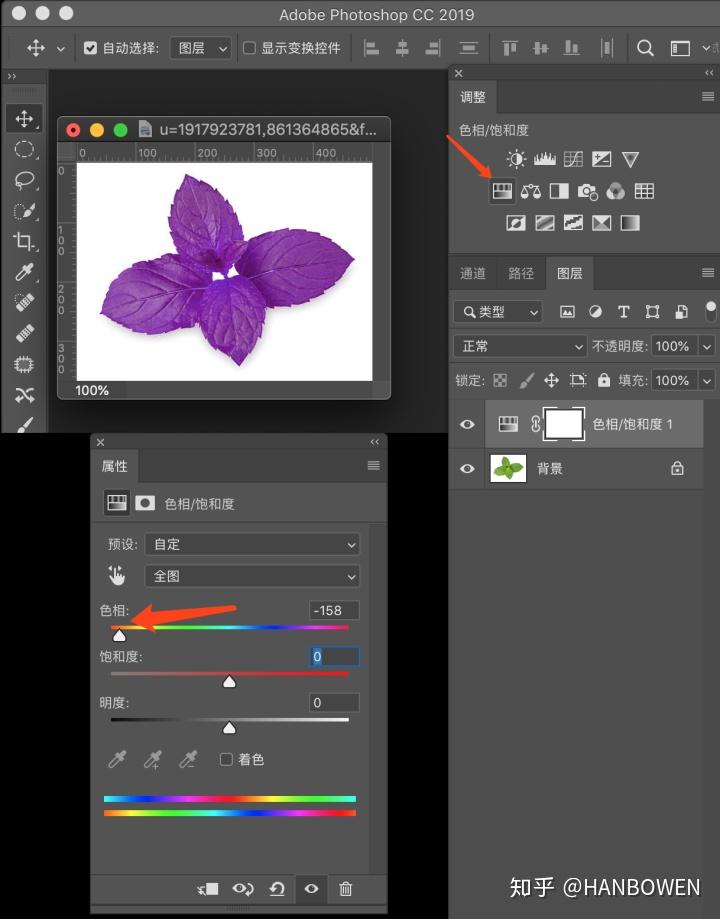Image resolution: width=720 pixels, height=919 pixels.
Task: Enable Show Transform Controls checkbox
Action: pos(249,48)
